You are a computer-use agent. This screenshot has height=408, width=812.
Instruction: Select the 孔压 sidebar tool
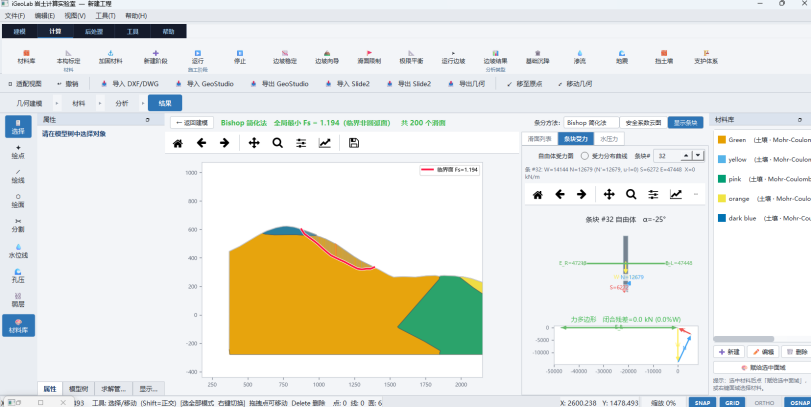point(18,275)
